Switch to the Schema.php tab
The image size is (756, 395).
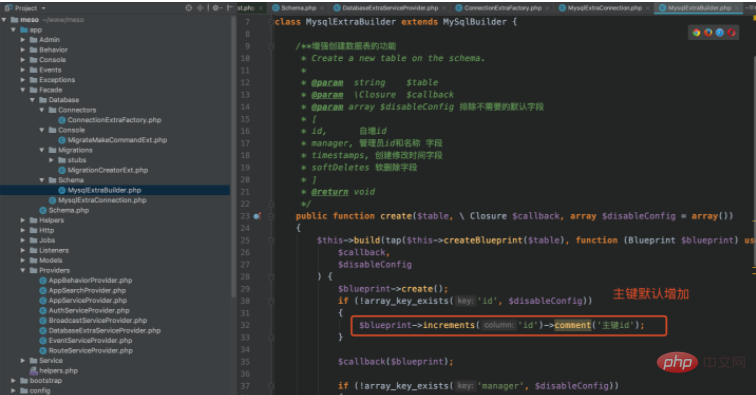[x=298, y=8]
